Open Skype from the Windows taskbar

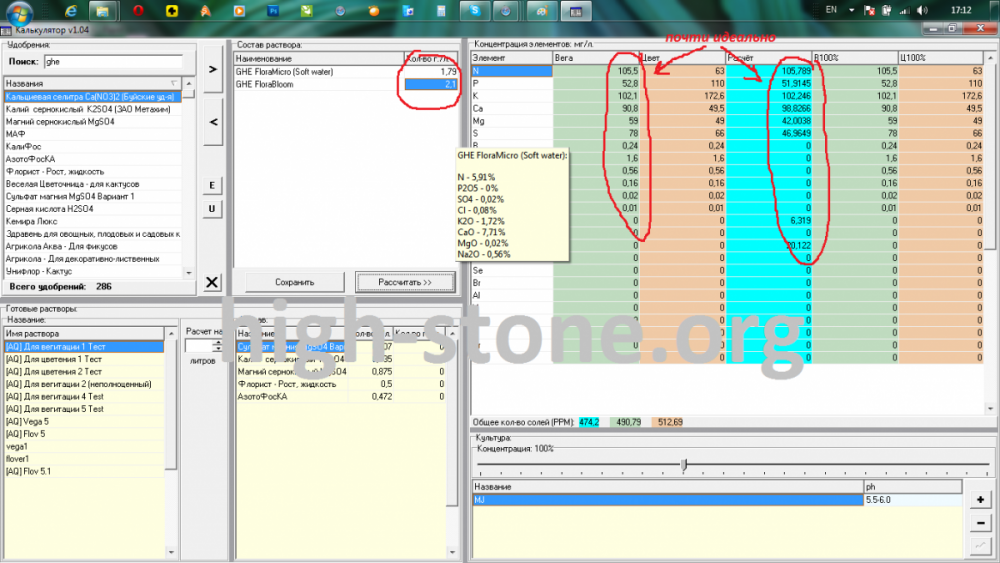474,11
